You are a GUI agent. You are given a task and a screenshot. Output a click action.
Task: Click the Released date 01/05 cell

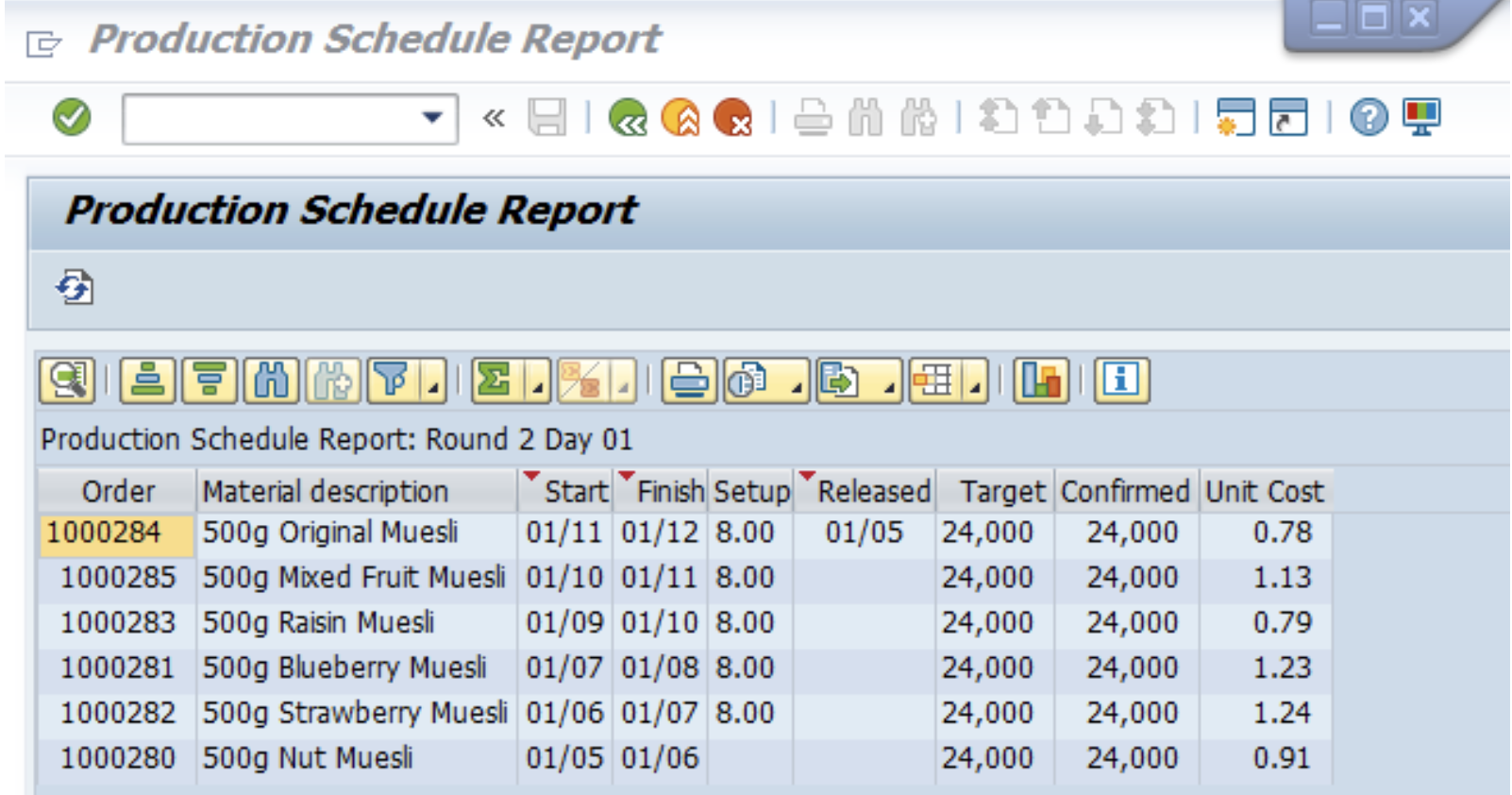pyautogui.click(x=865, y=533)
